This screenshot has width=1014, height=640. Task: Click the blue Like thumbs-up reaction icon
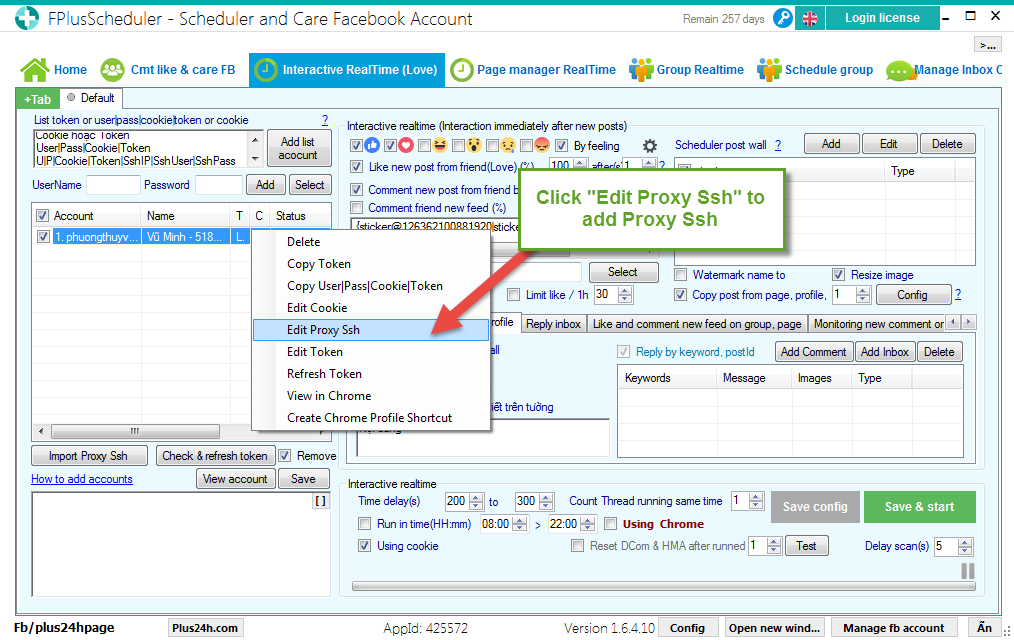(372, 145)
